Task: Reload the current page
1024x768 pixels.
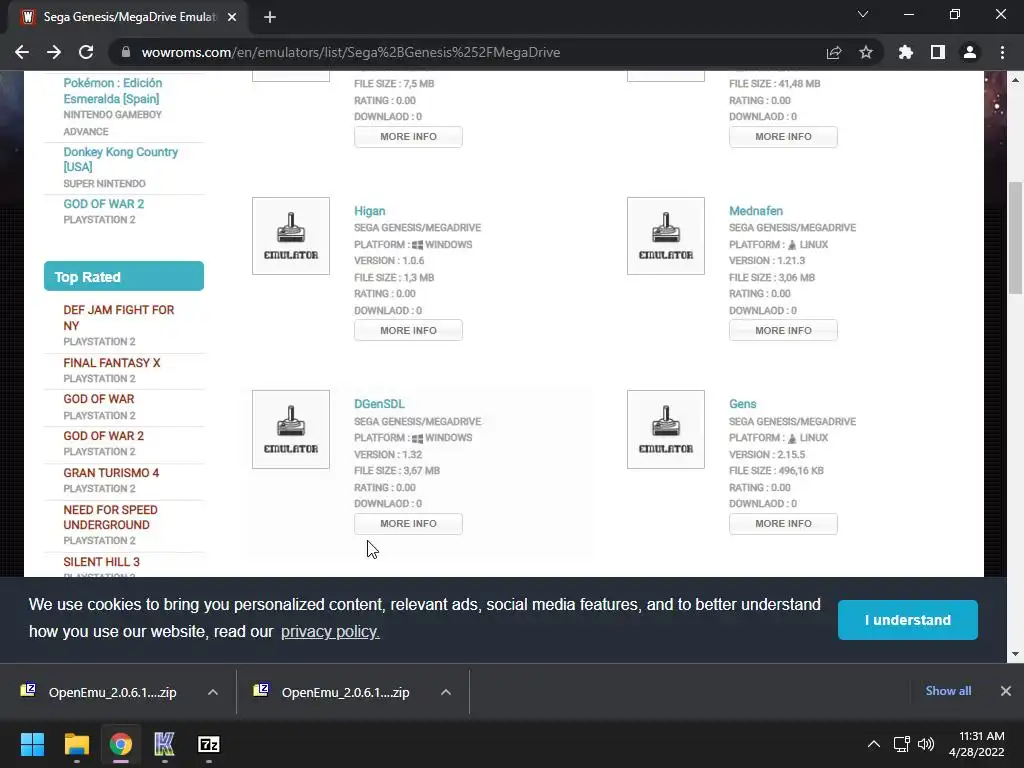Action: (86, 52)
